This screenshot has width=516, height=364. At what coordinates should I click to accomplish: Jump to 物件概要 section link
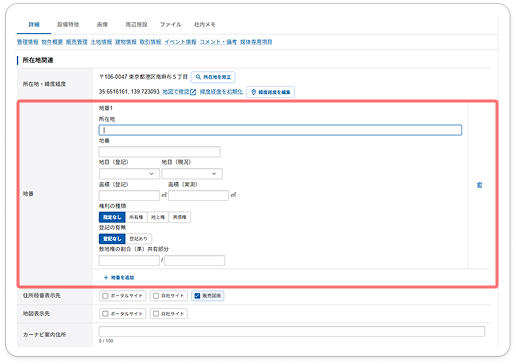52,42
